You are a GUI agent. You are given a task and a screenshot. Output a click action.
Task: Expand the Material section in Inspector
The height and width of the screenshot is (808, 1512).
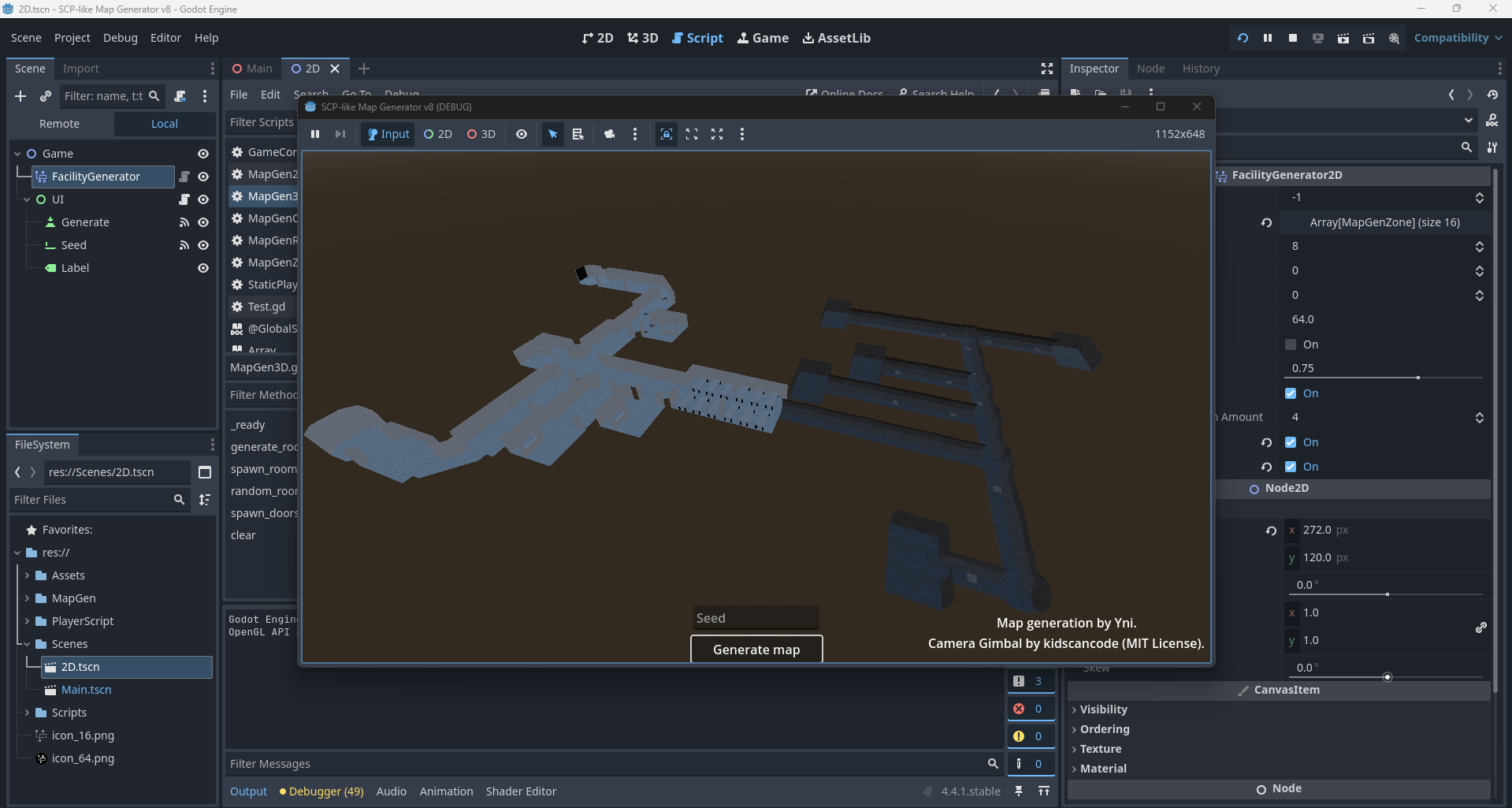pos(1103,769)
